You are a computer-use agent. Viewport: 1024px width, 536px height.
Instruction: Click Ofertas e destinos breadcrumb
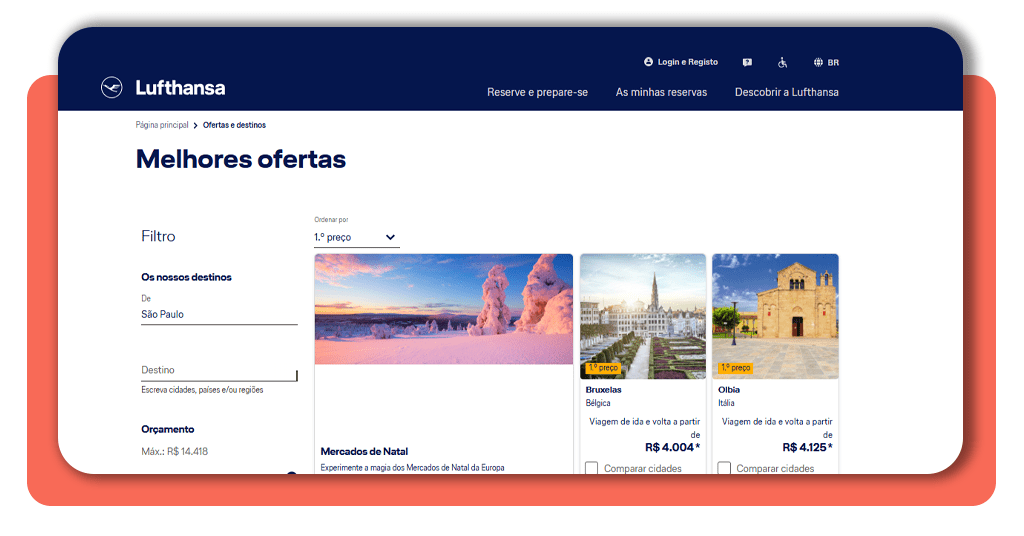234,125
